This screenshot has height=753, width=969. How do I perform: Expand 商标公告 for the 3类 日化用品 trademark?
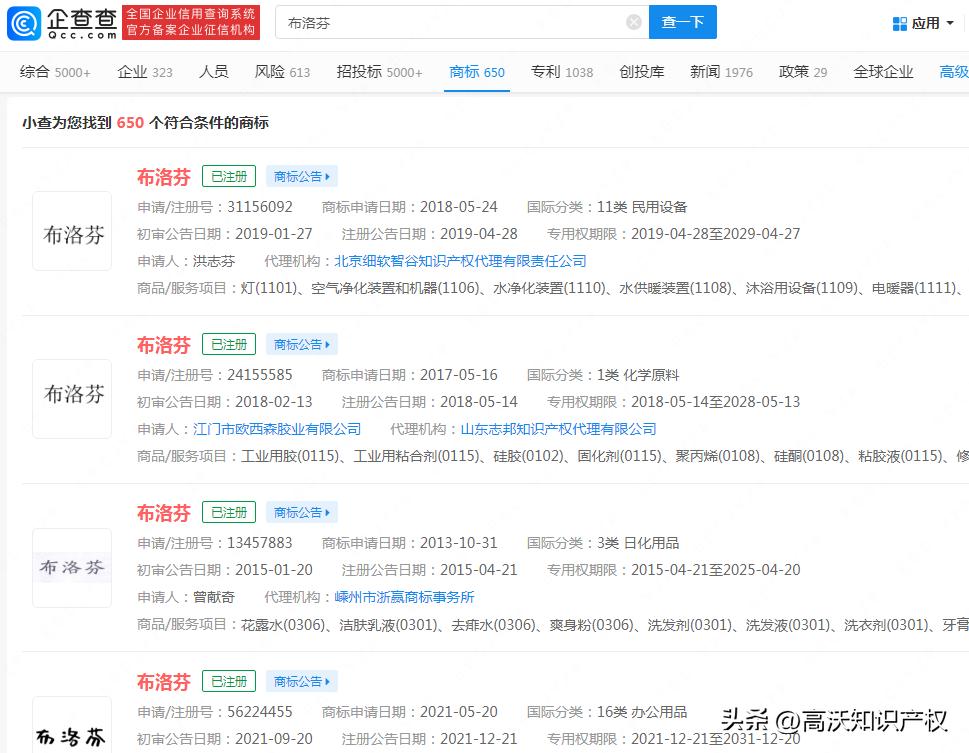pyautogui.click(x=301, y=513)
